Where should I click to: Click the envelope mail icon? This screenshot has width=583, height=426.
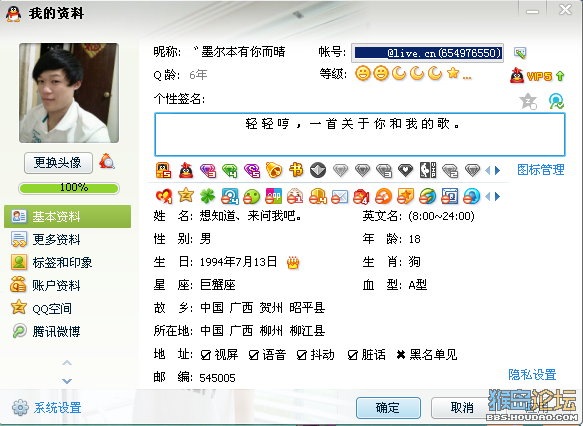pyautogui.click(x=339, y=196)
